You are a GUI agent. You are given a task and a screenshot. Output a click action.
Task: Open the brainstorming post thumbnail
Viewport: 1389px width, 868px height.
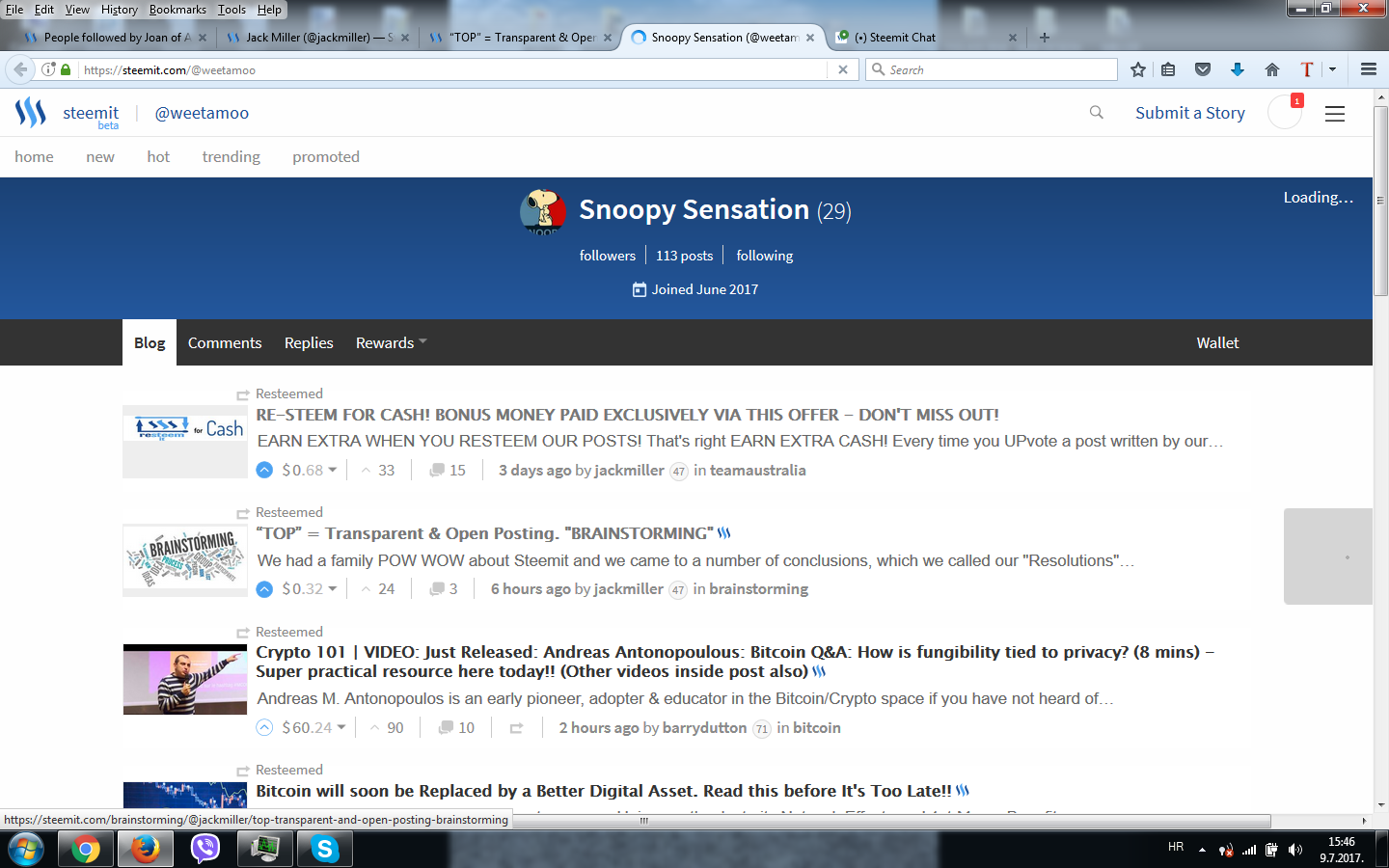click(185, 560)
